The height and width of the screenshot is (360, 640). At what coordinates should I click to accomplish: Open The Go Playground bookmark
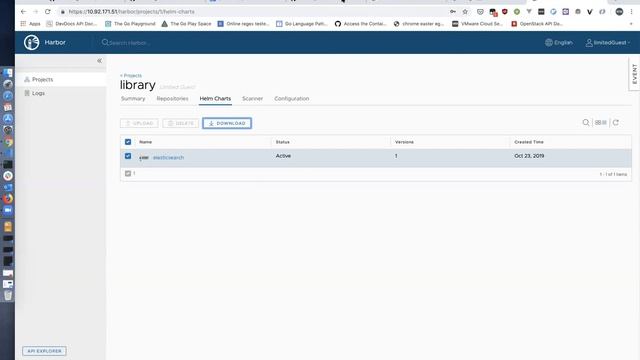tap(130, 24)
